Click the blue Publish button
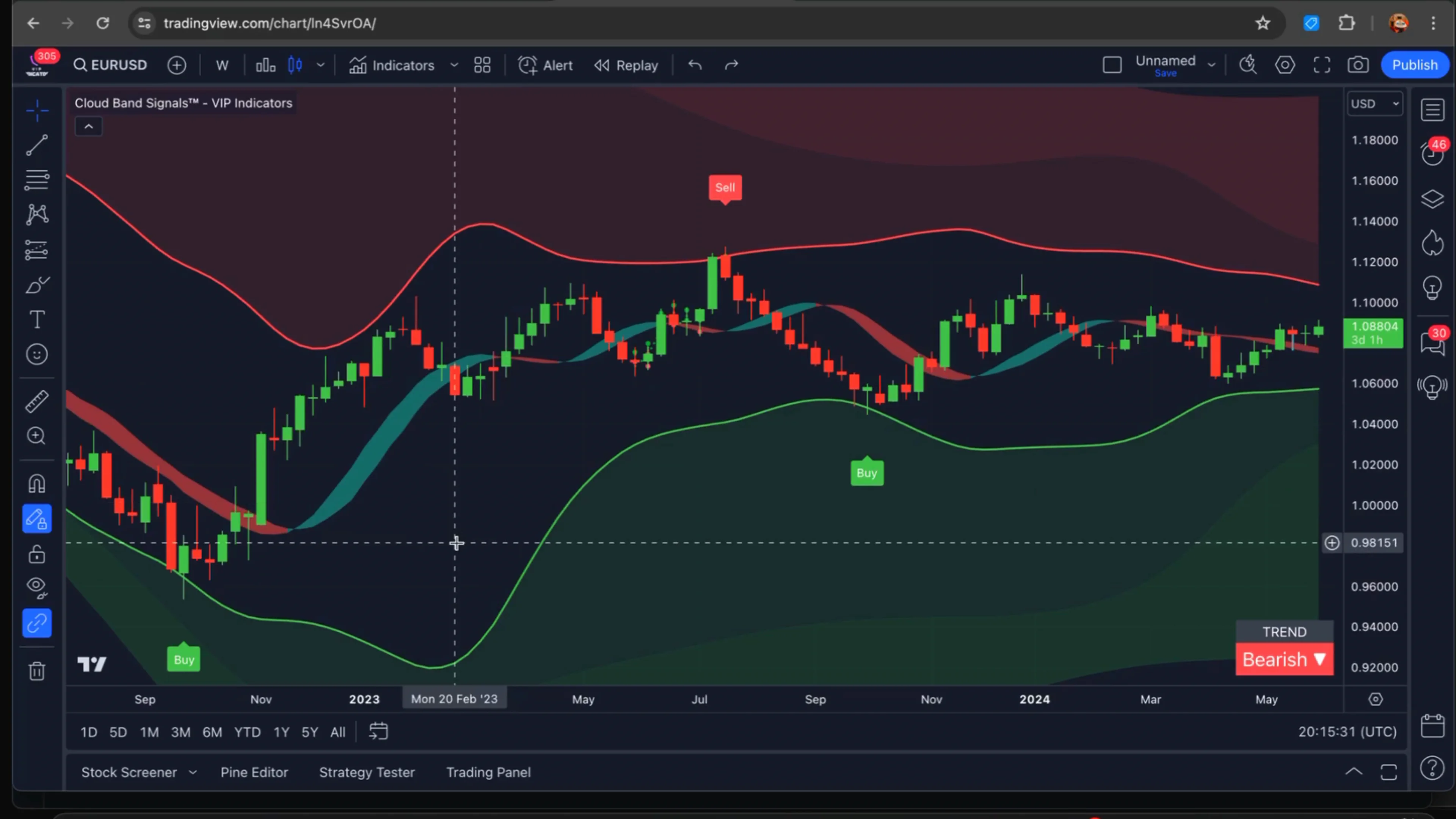1456x819 pixels. (x=1415, y=64)
